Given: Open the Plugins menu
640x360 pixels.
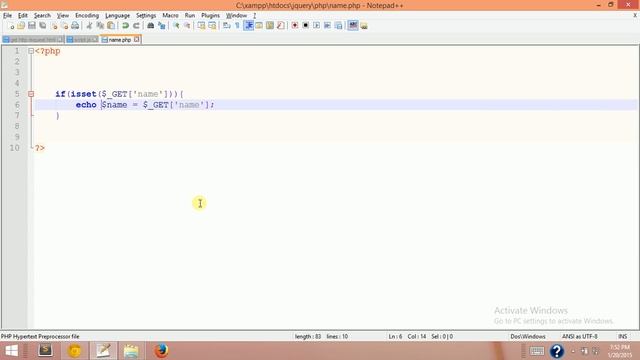Looking at the screenshot, I should 210,16.
